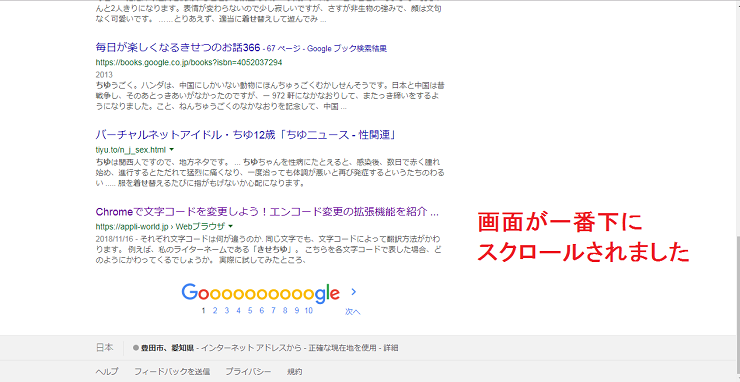Go to results page 5
740x382 pixels.
click(250, 310)
